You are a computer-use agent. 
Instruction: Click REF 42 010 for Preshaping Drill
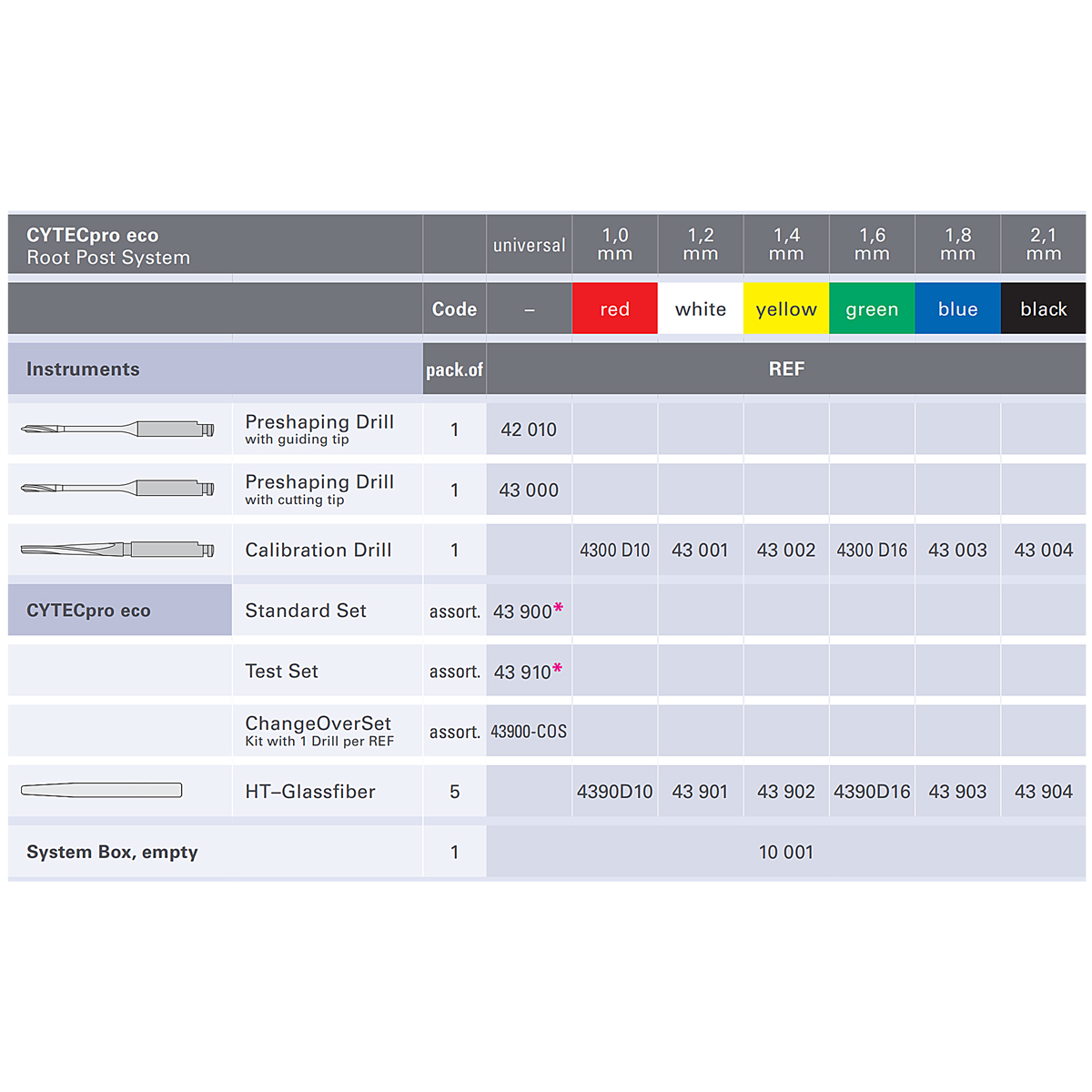pyautogui.click(x=529, y=430)
